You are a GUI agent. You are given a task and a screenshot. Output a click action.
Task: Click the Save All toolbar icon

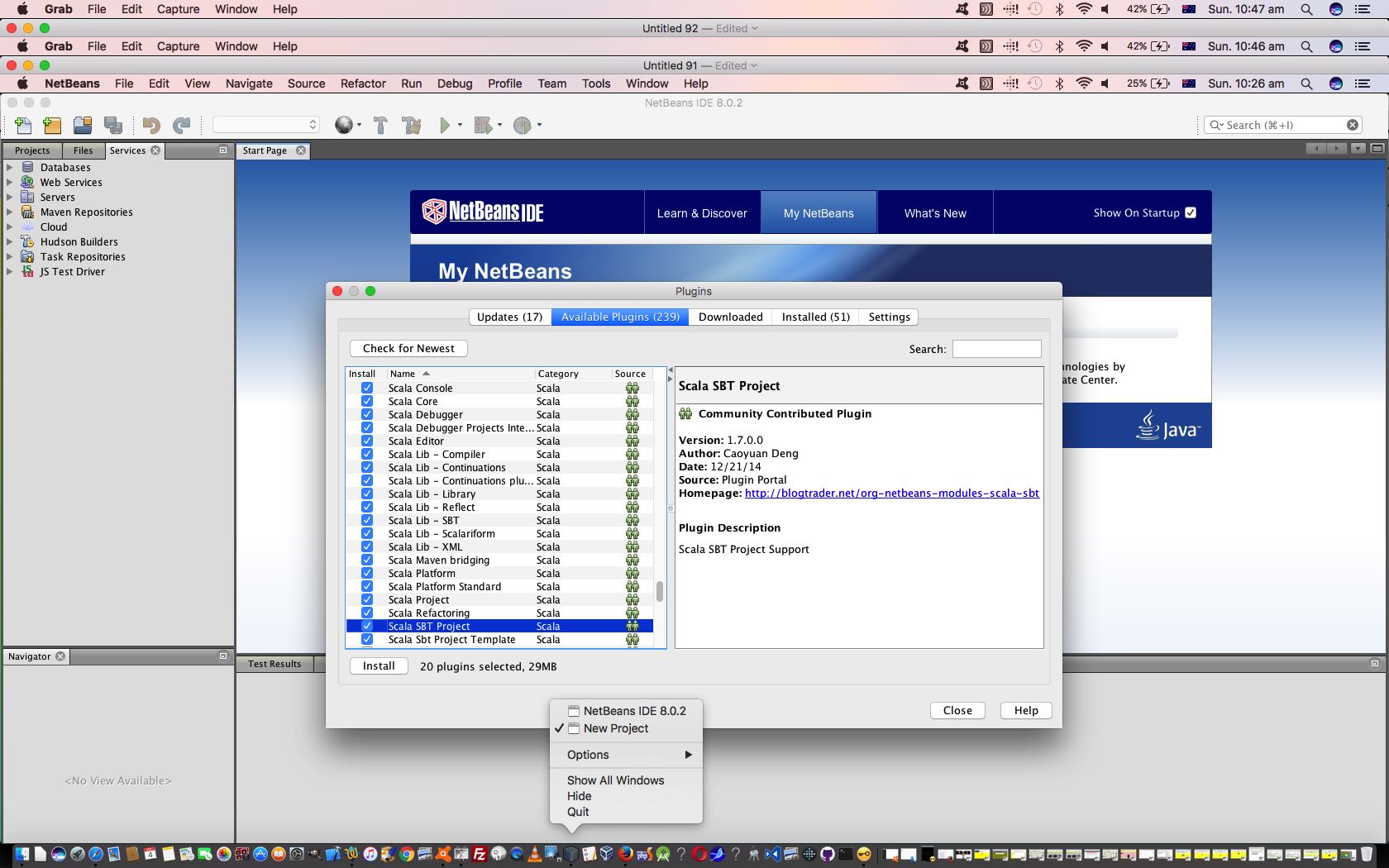[x=113, y=125]
